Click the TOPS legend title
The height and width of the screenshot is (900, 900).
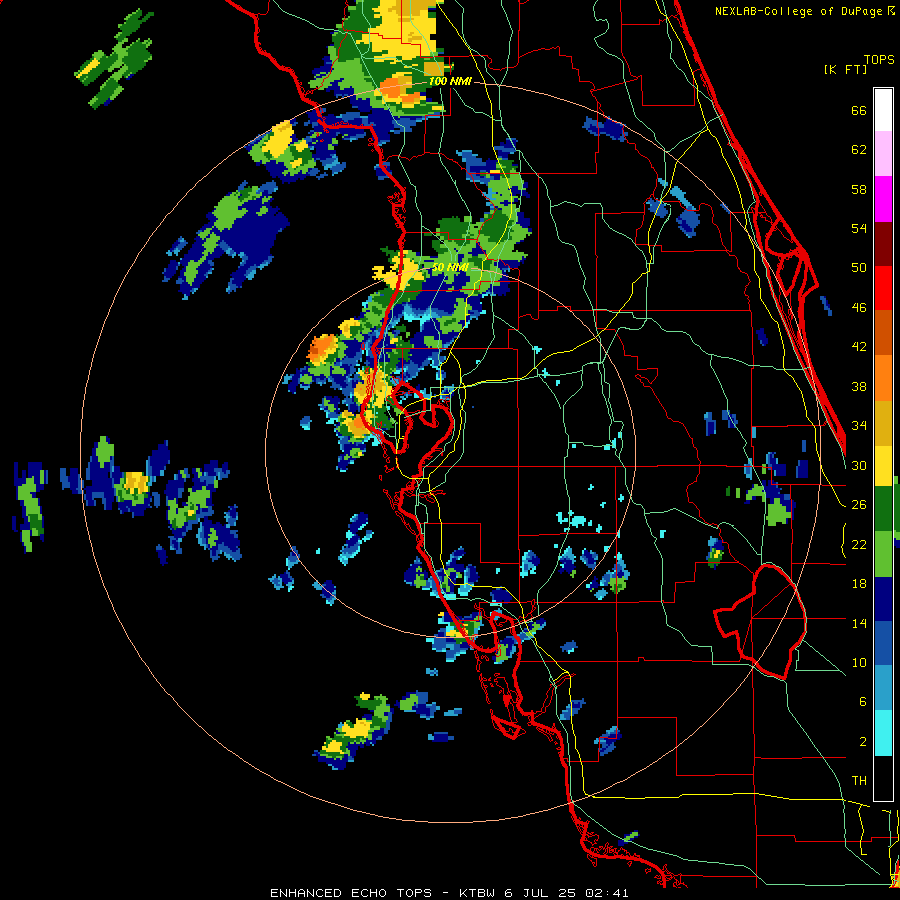(x=879, y=60)
